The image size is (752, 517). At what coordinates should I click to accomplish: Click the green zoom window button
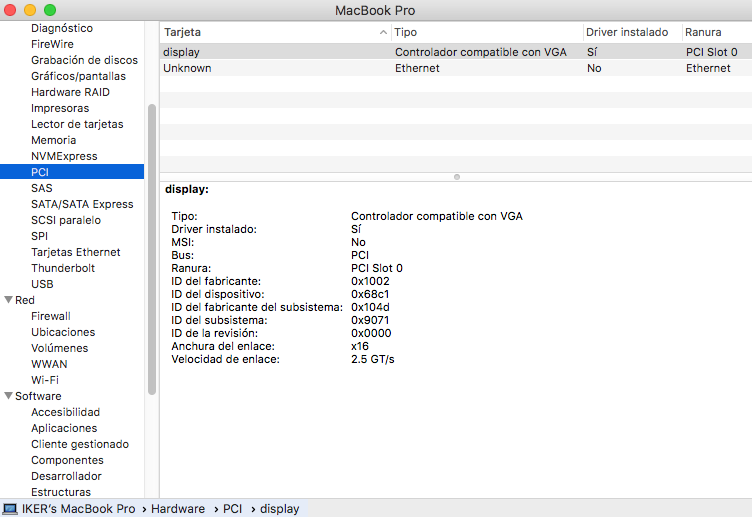click(x=50, y=10)
